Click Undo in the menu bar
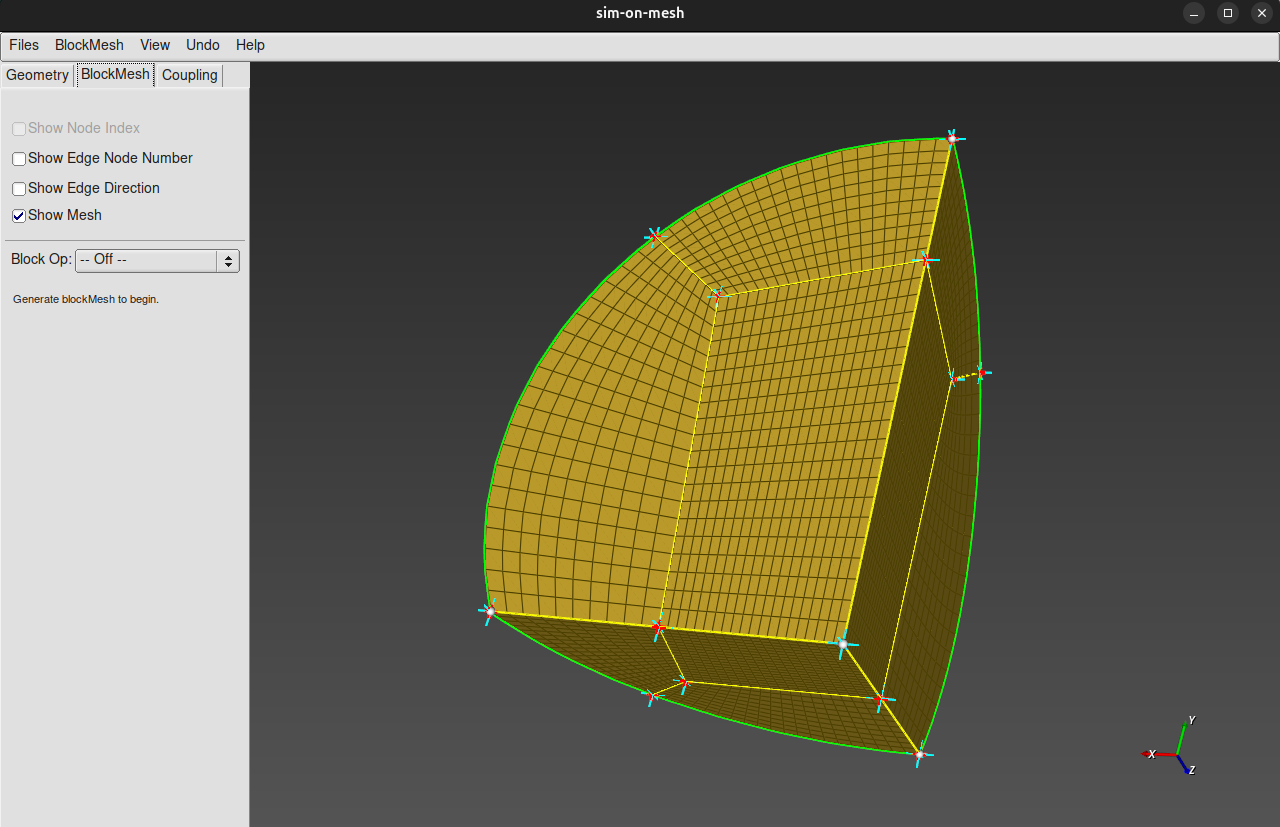The width and height of the screenshot is (1280, 827). tap(202, 45)
